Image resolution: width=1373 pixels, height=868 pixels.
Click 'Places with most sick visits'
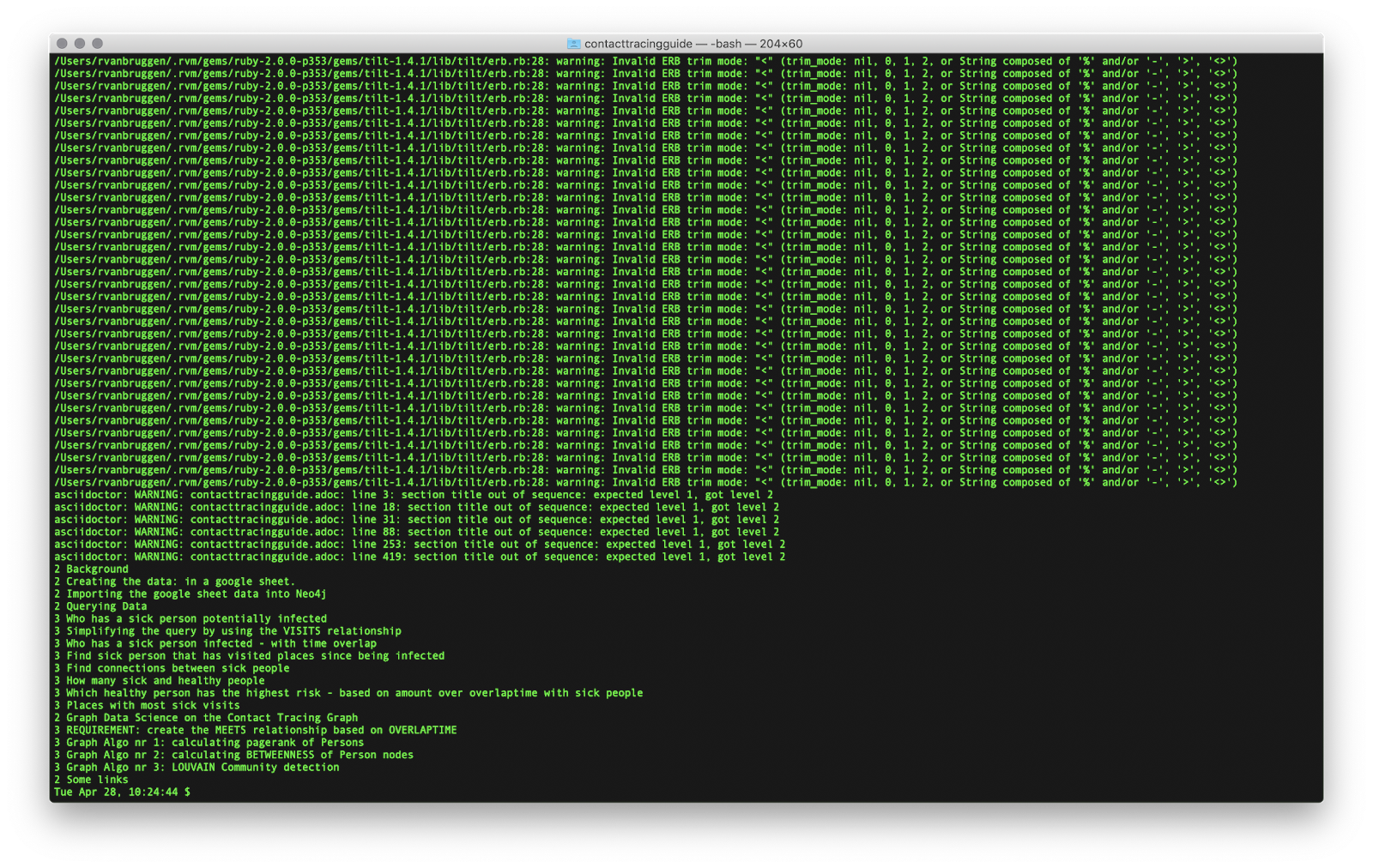[153, 705]
